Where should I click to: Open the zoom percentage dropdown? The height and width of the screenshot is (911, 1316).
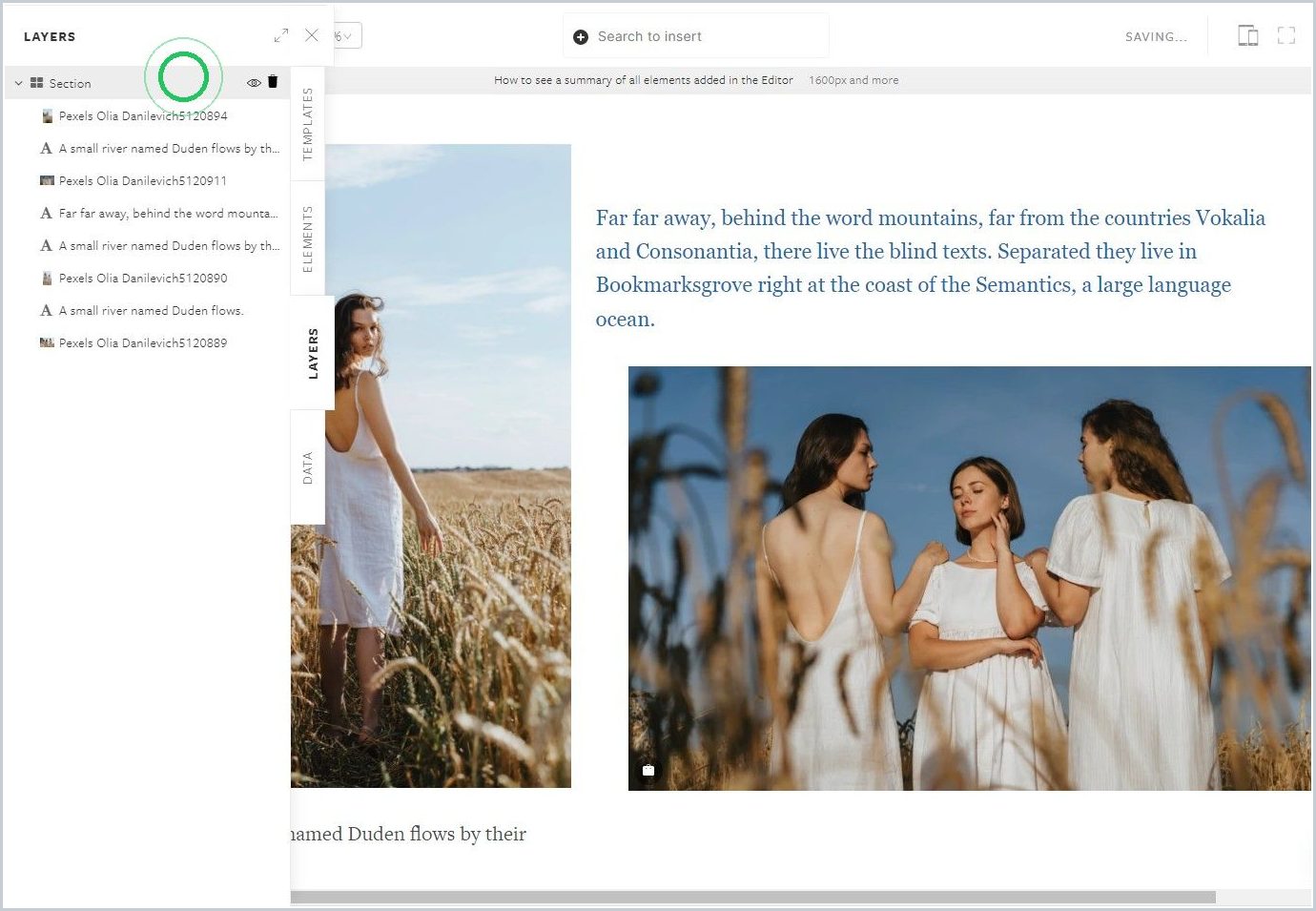346,36
